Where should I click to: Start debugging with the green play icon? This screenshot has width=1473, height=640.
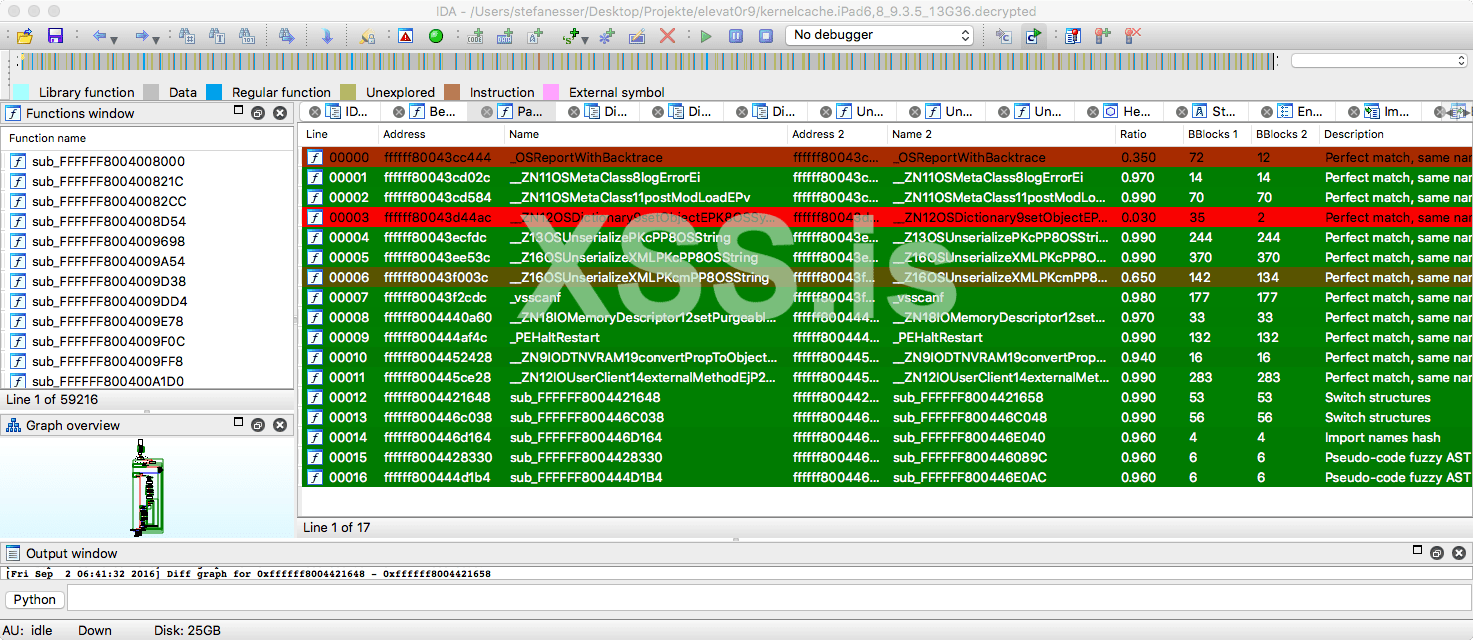click(704, 35)
